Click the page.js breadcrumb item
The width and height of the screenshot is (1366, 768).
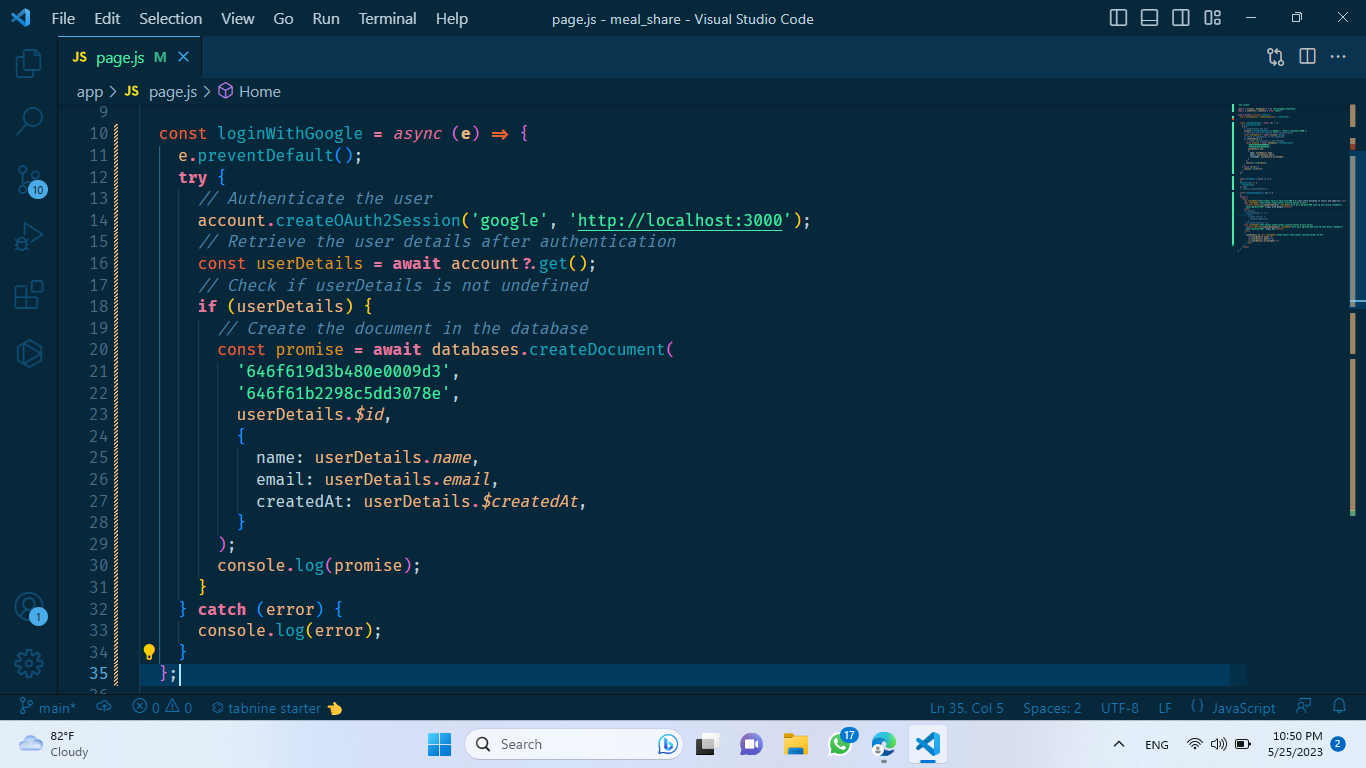[160, 91]
